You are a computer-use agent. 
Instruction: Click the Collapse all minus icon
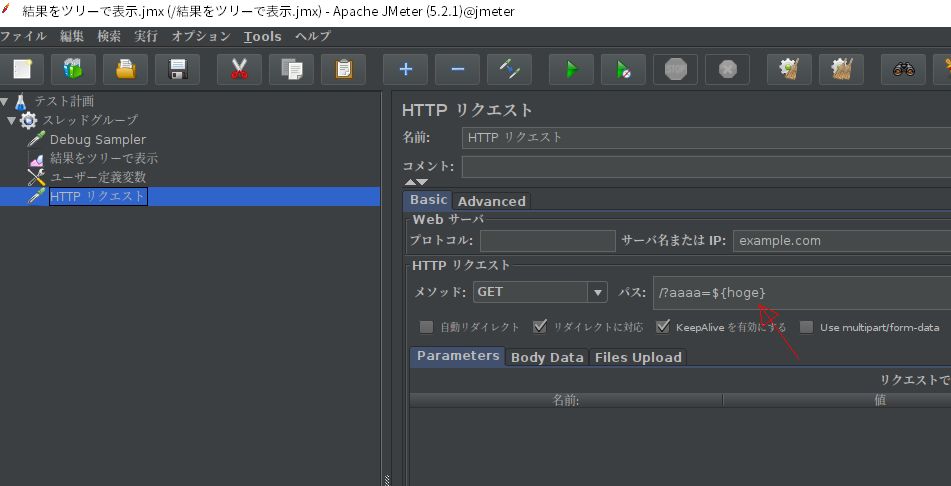(457, 69)
